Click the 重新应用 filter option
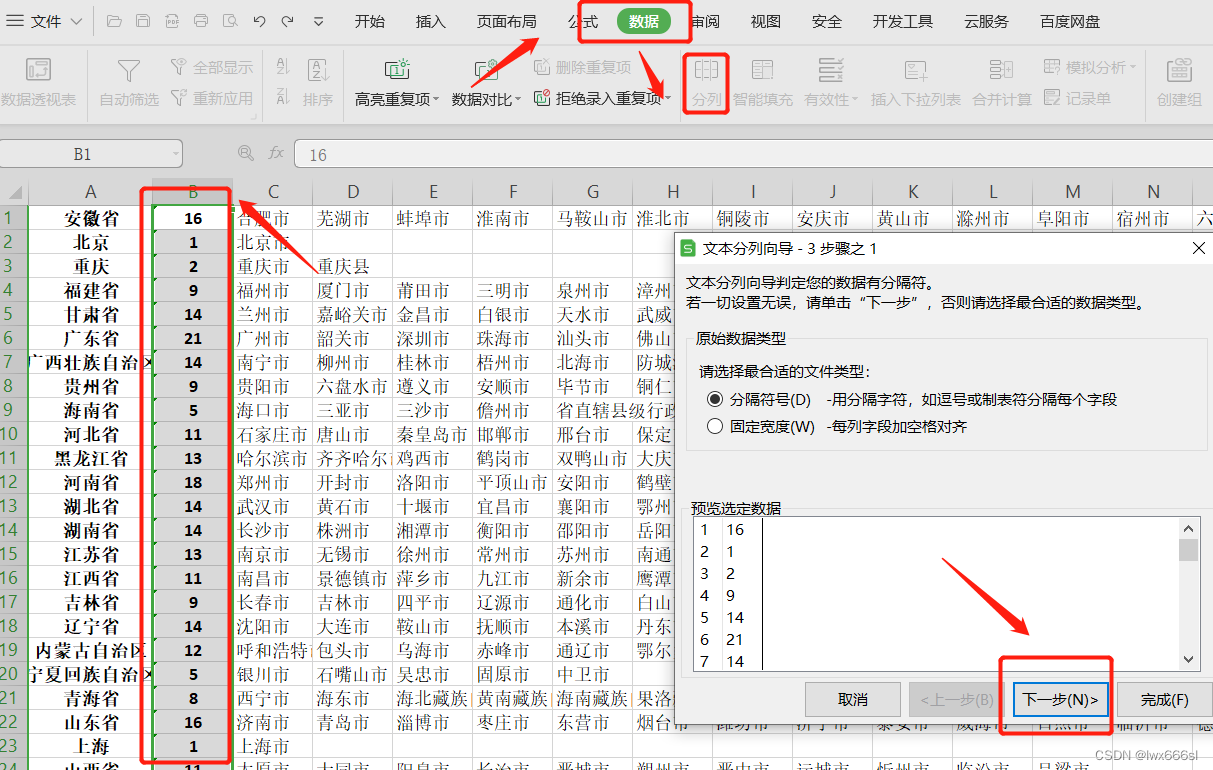1213x770 pixels. [x=211, y=98]
